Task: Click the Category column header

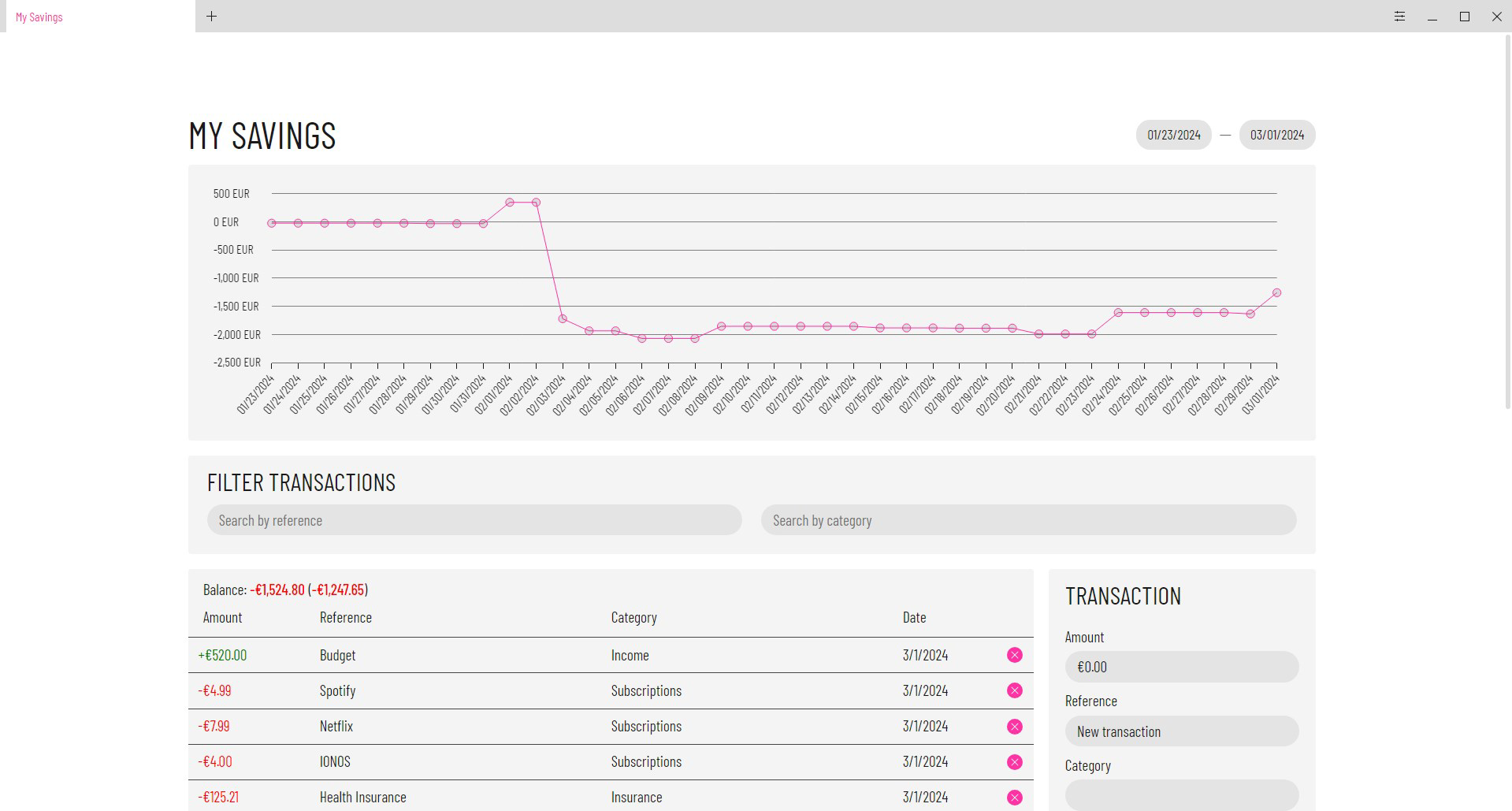Action: (633, 617)
